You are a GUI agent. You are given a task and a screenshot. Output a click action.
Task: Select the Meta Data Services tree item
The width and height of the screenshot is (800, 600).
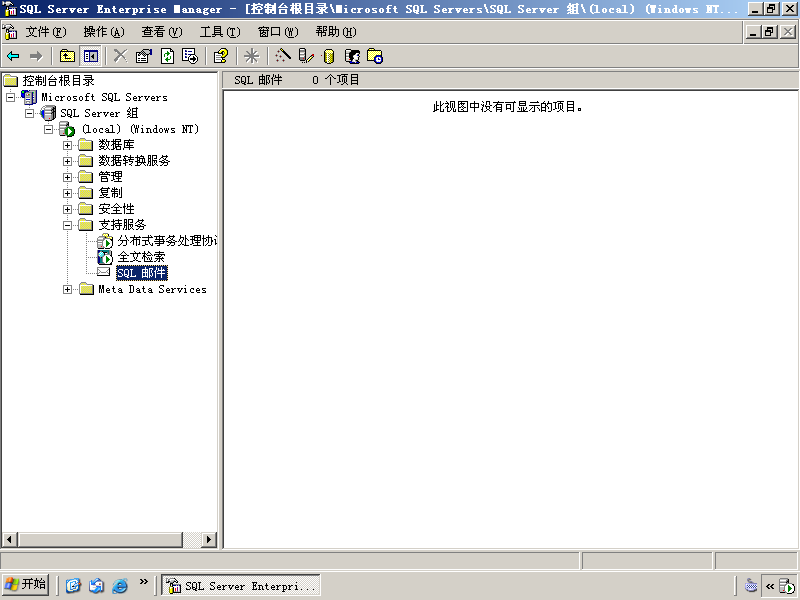pyautogui.click(x=153, y=289)
